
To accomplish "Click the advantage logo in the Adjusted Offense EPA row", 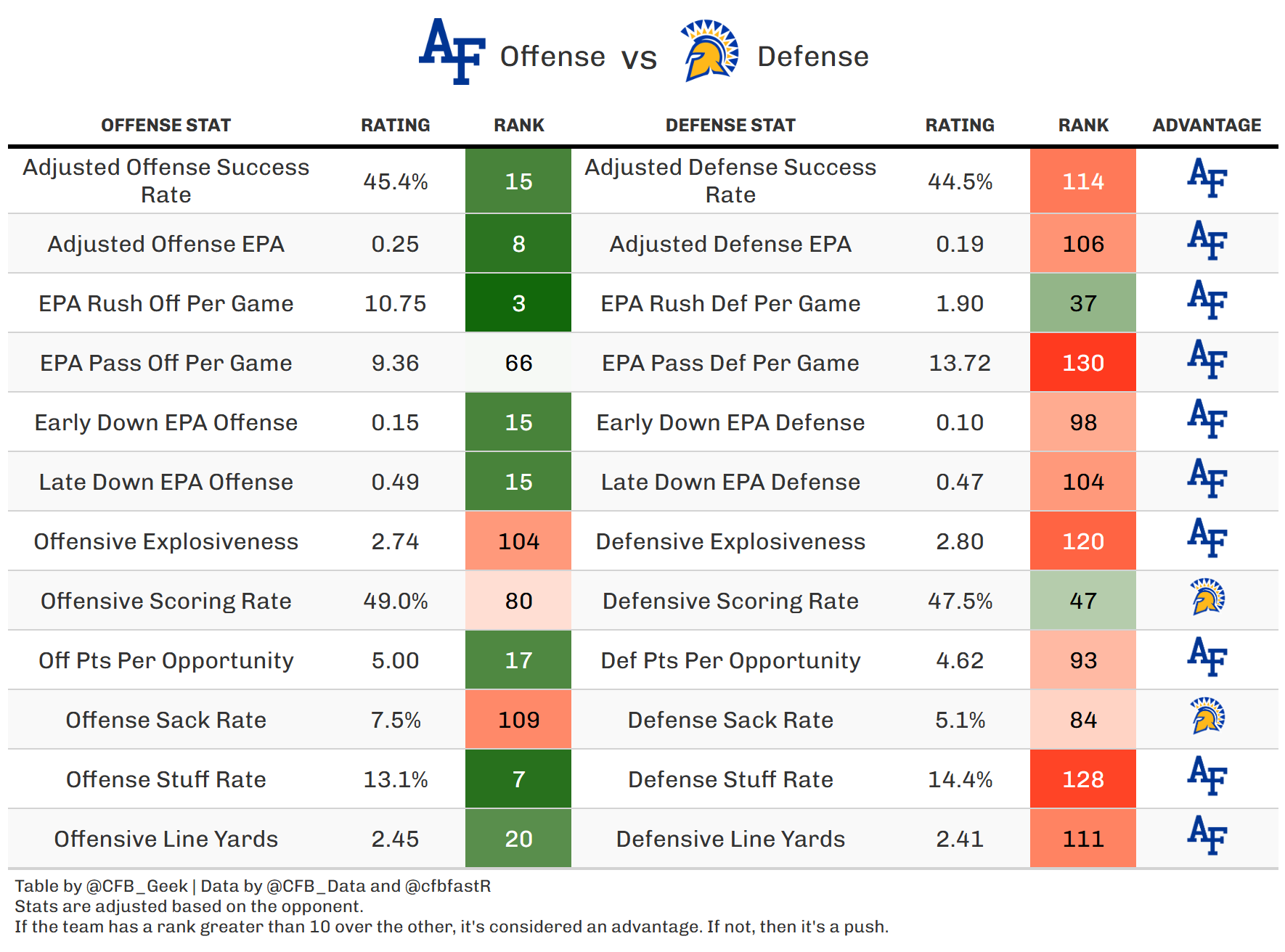I will tap(1207, 240).
